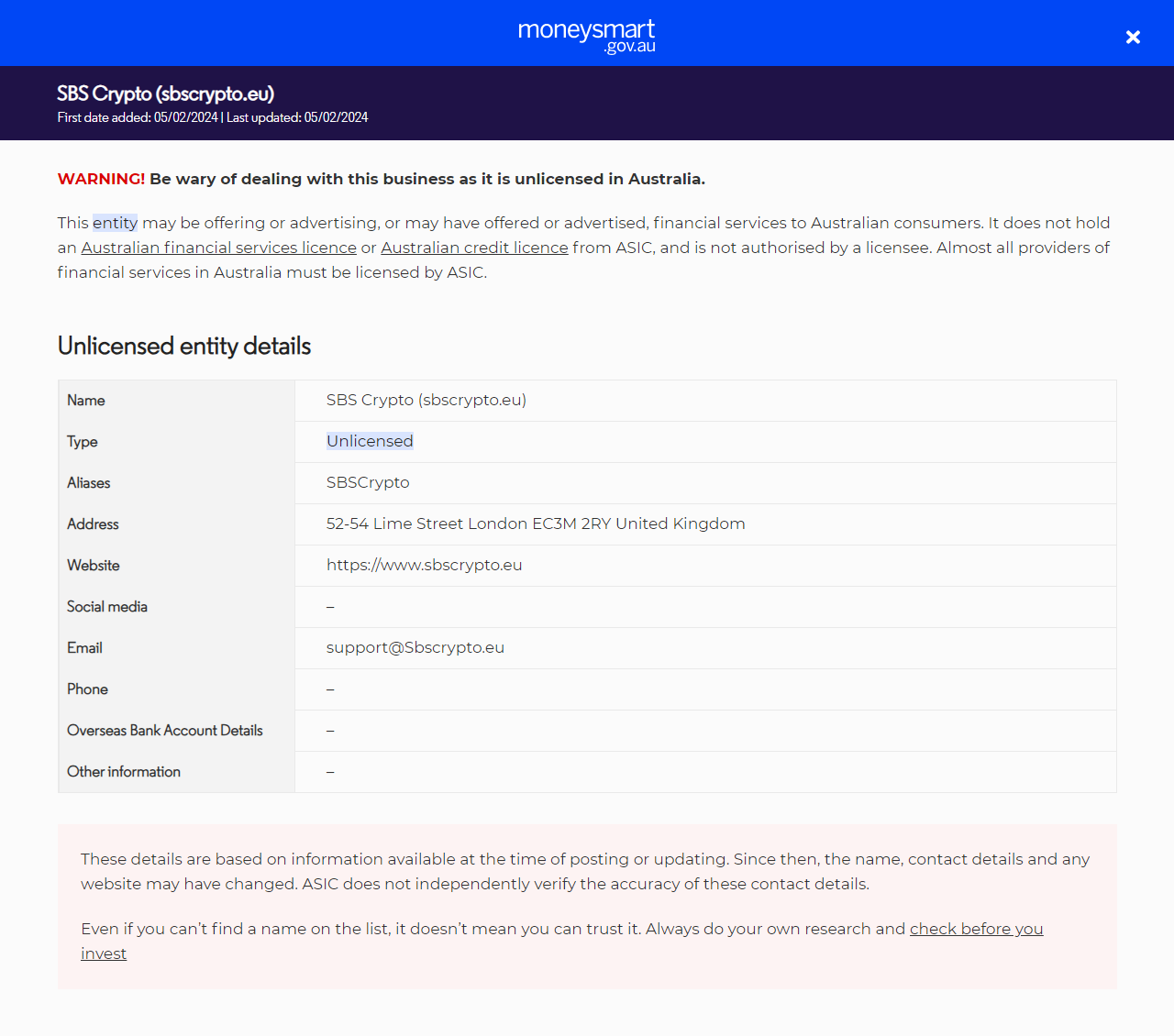1174x1036 pixels.
Task: Click the first date added text
Action: click(x=138, y=117)
